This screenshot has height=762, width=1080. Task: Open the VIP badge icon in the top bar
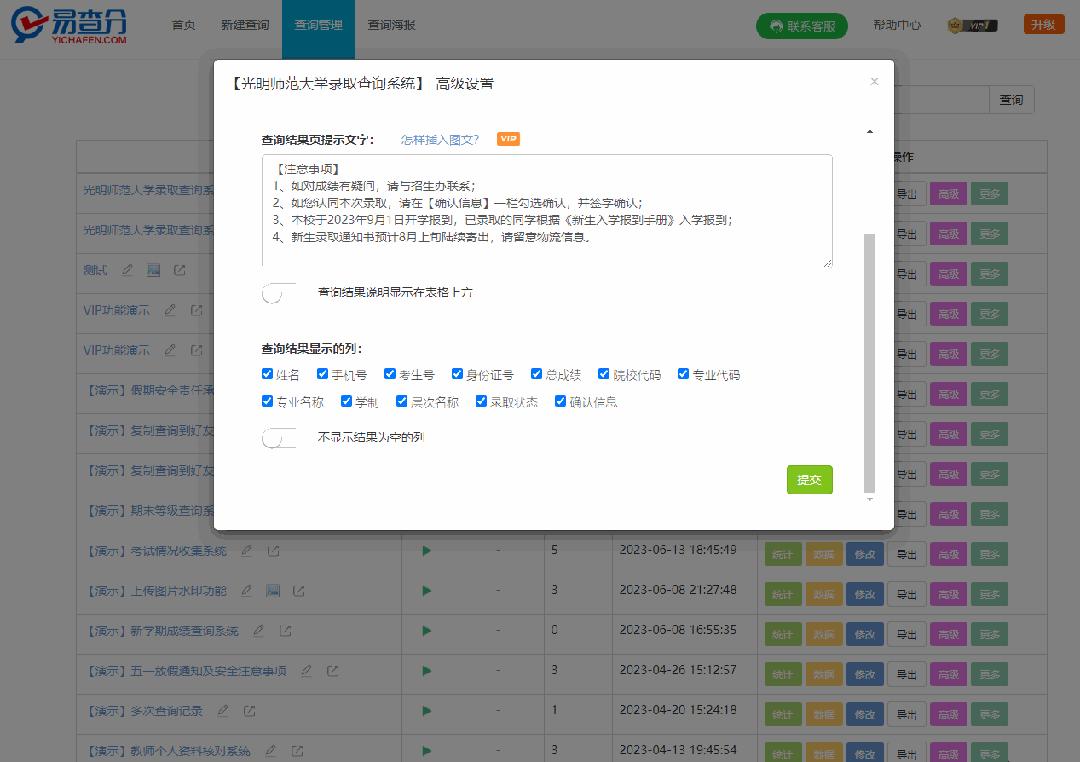pos(957,24)
